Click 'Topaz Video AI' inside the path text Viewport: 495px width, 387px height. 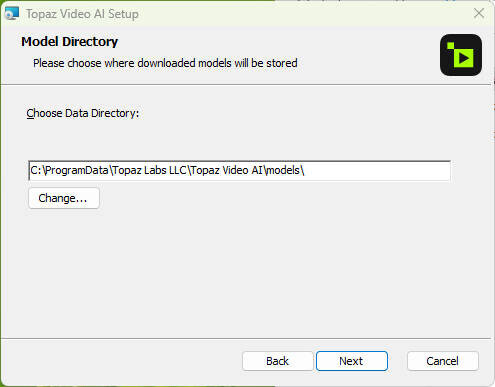point(227,170)
